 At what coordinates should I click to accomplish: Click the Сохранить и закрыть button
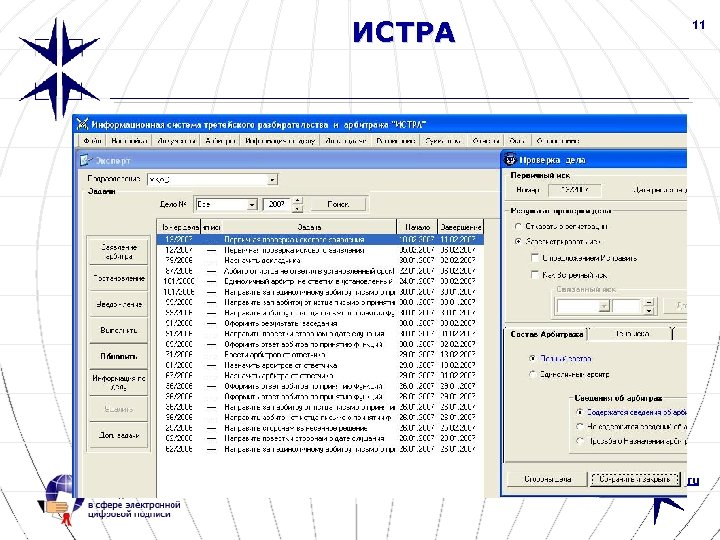pos(635,479)
